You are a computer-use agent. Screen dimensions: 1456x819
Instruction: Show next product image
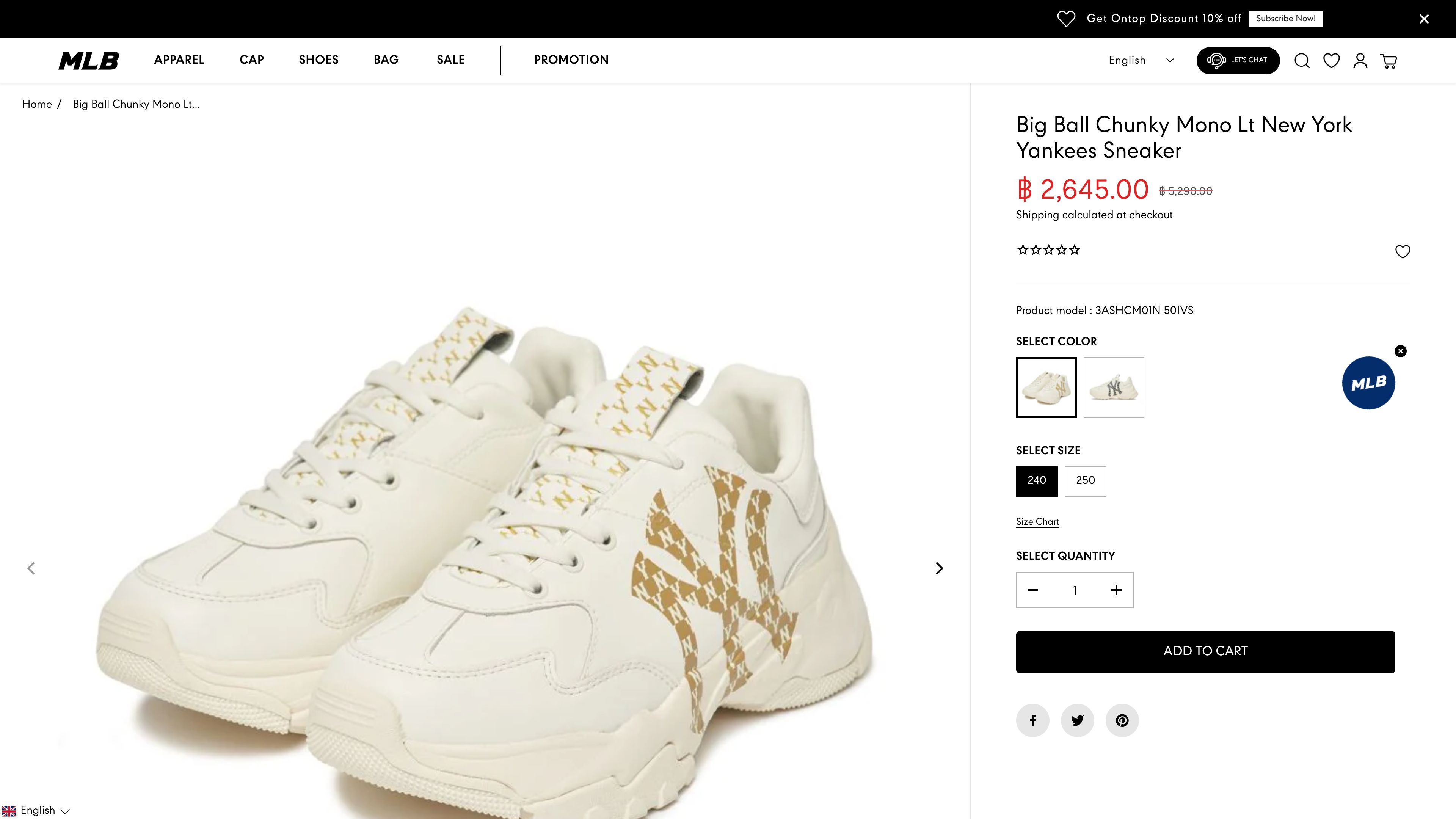pyautogui.click(x=939, y=568)
